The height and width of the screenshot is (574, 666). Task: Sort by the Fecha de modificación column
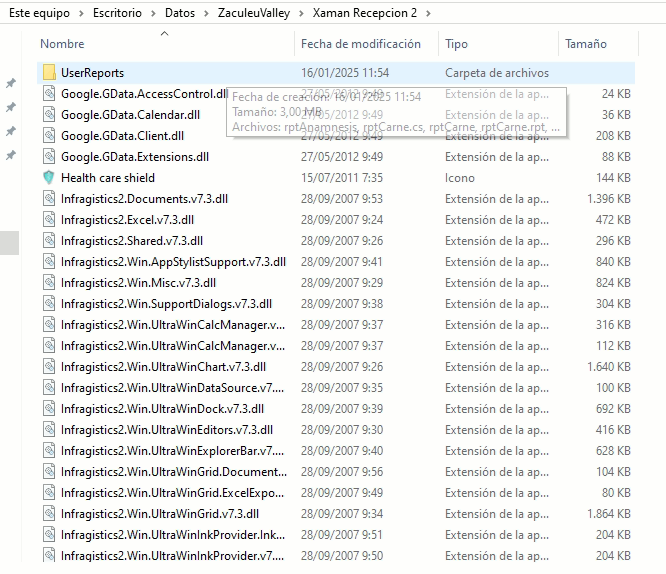pyautogui.click(x=360, y=44)
